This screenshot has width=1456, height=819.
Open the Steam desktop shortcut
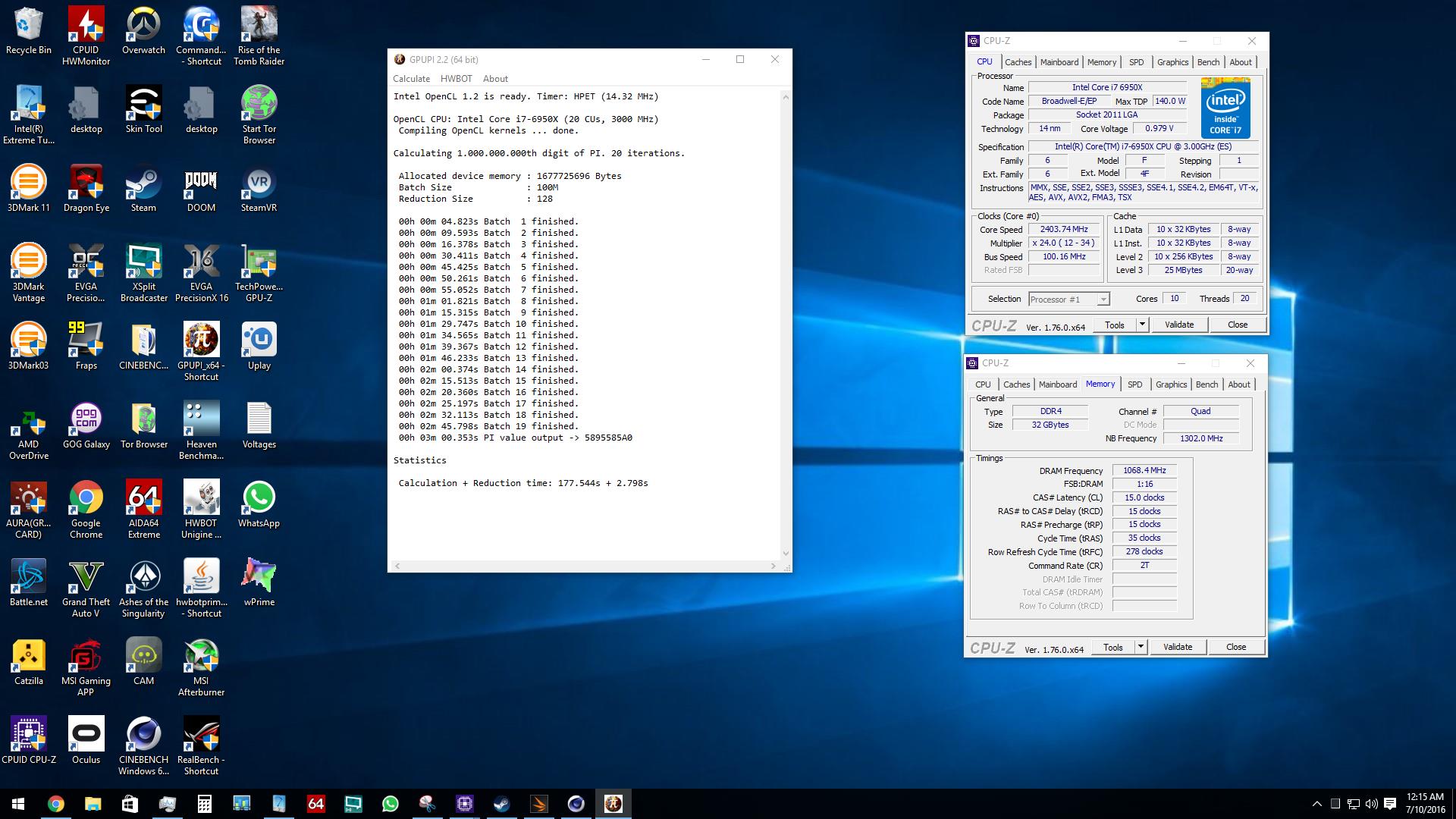(143, 189)
